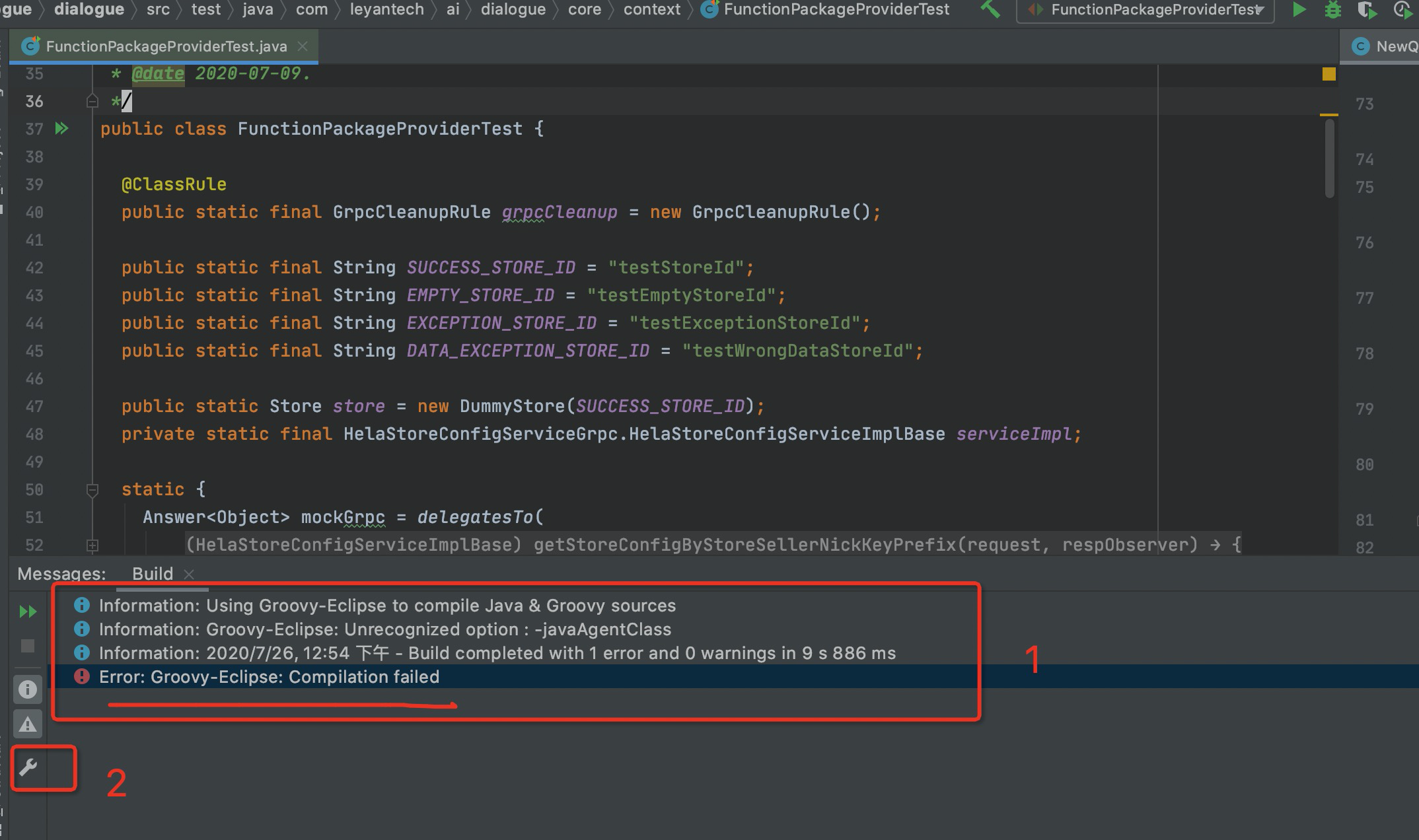Click the stop square icon in Messages panel
Image resolution: width=1419 pixels, height=840 pixels.
click(x=28, y=646)
